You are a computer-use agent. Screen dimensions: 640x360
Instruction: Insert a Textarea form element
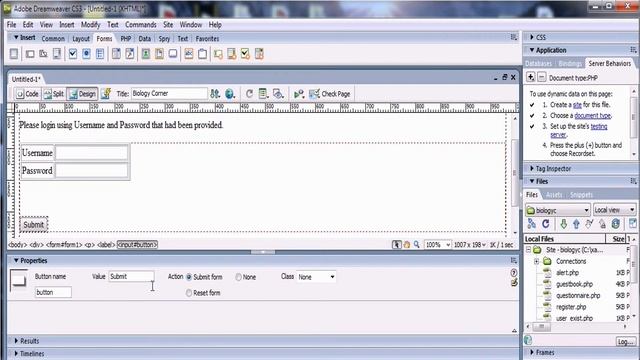(x=57, y=54)
